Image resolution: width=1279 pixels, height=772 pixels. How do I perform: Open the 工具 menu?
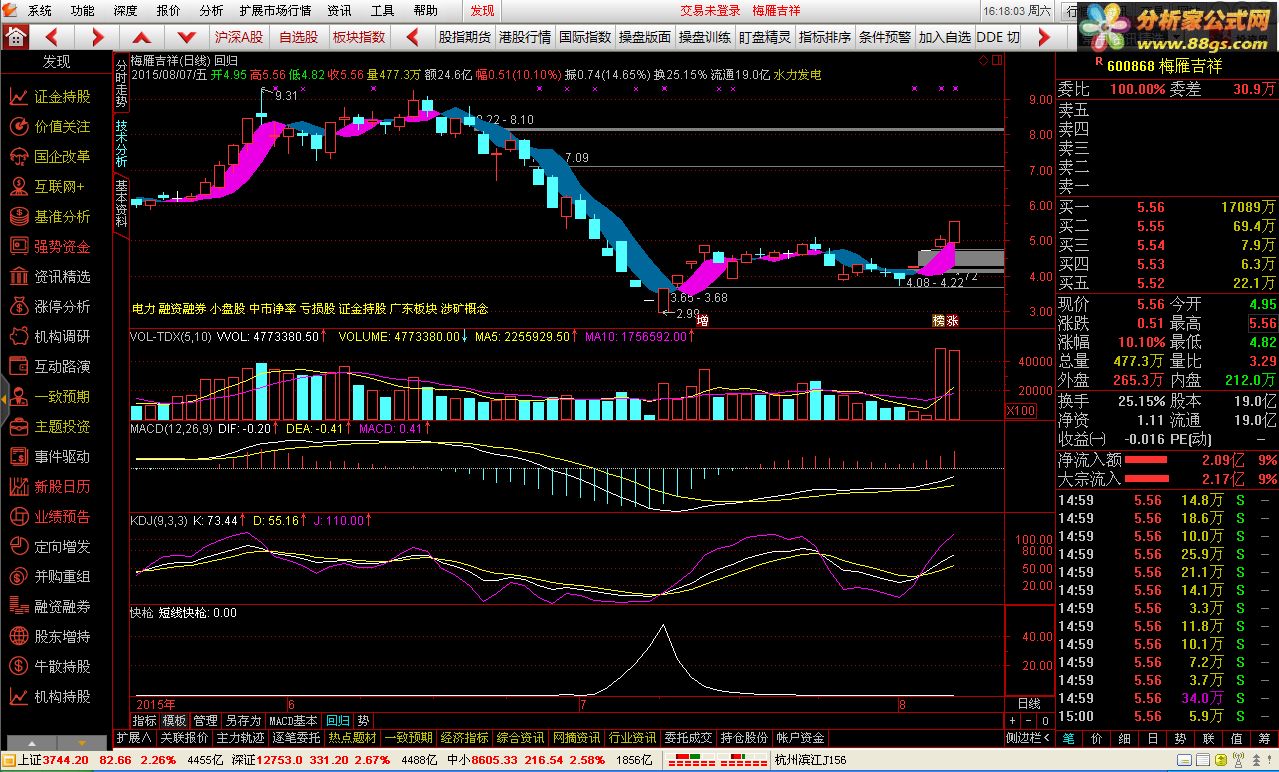(382, 11)
